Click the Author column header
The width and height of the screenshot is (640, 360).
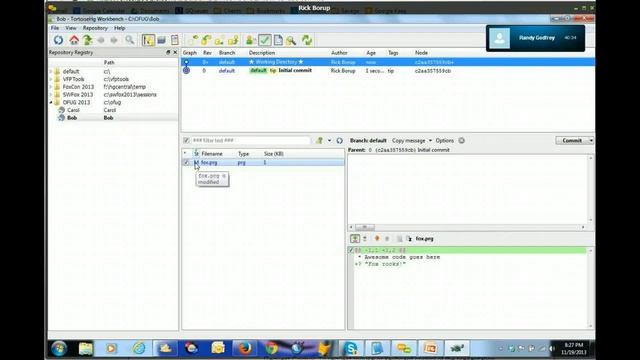(x=339, y=53)
